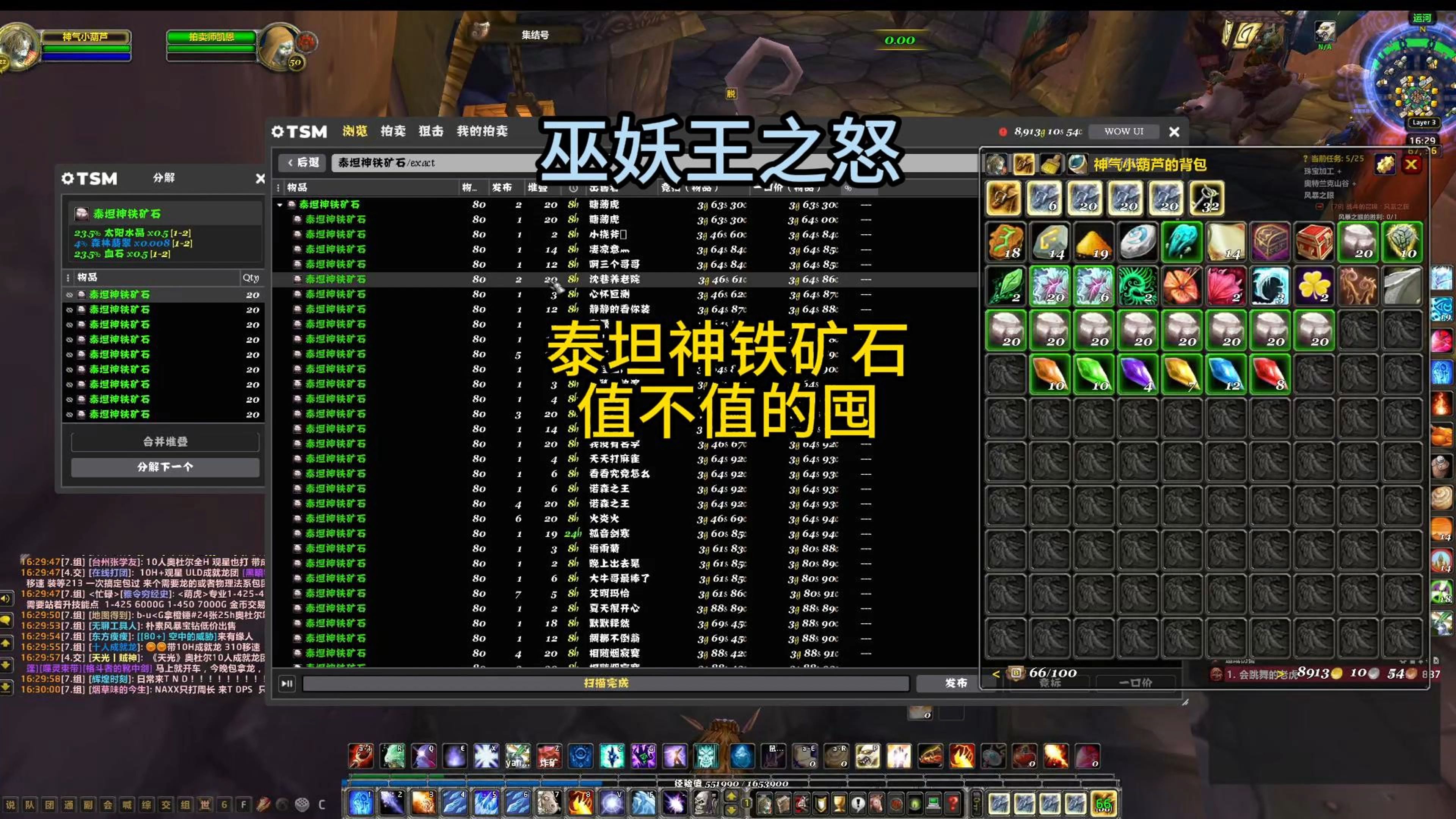The height and width of the screenshot is (819, 1456).
Task: Click the 合并堆叠 button
Action: pos(165,441)
